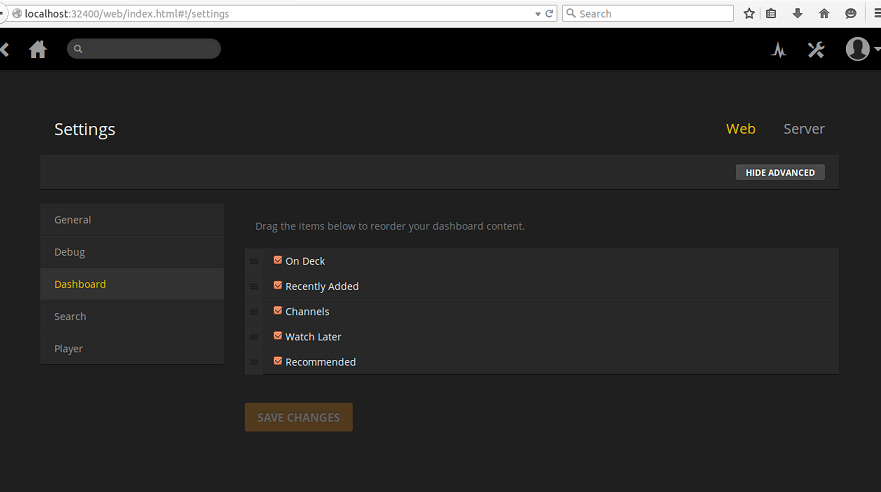Open the activity status pulse icon
The height and width of the screenshot is (492, 881).
(778, 50)
